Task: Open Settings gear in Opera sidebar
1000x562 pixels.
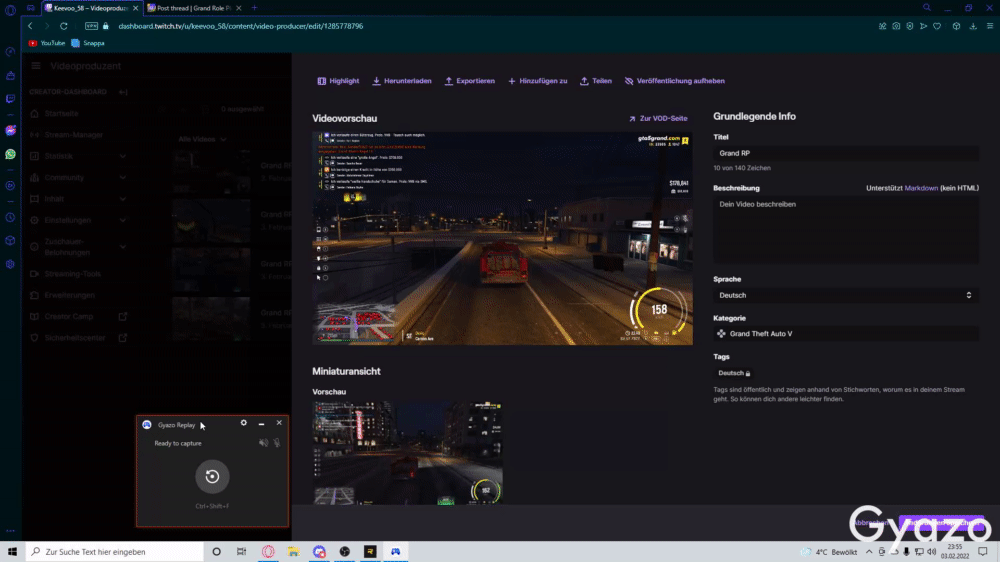Action: click(10, 264)
